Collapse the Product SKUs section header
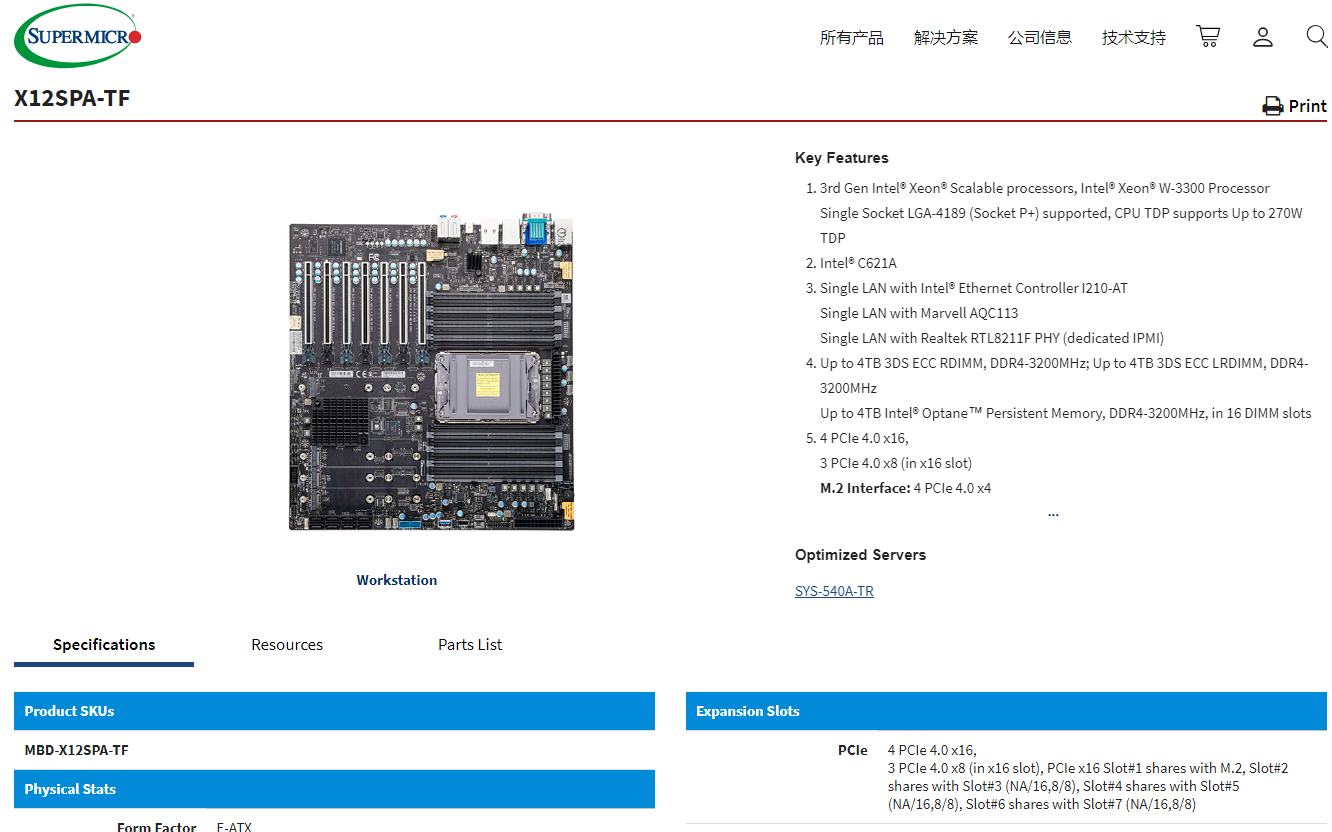This screenshot has height=832, width=1332. click(x=334, y=711)
